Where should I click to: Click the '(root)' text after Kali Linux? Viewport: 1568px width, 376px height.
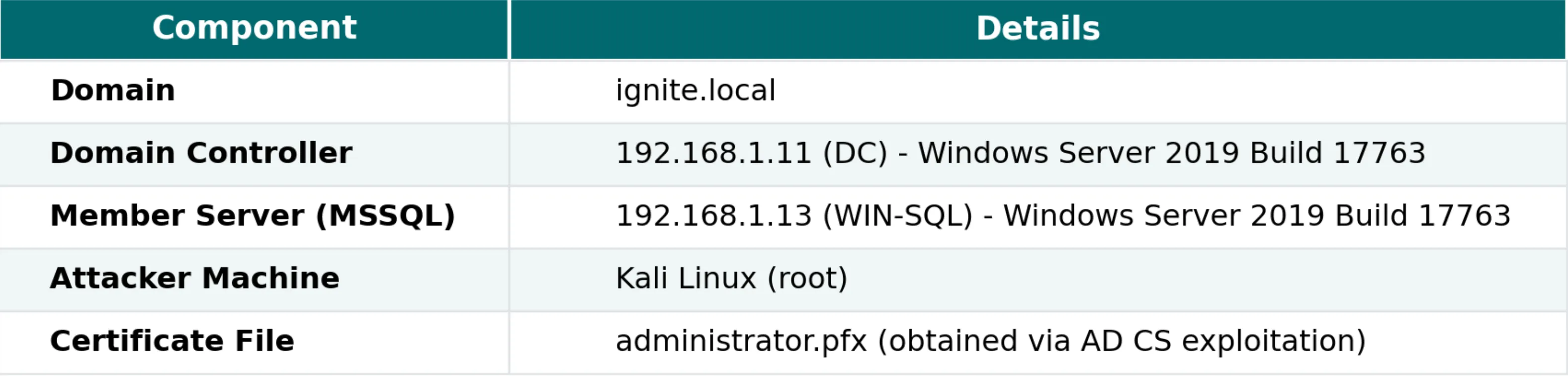pyautogui.click(x=807, y=279)
